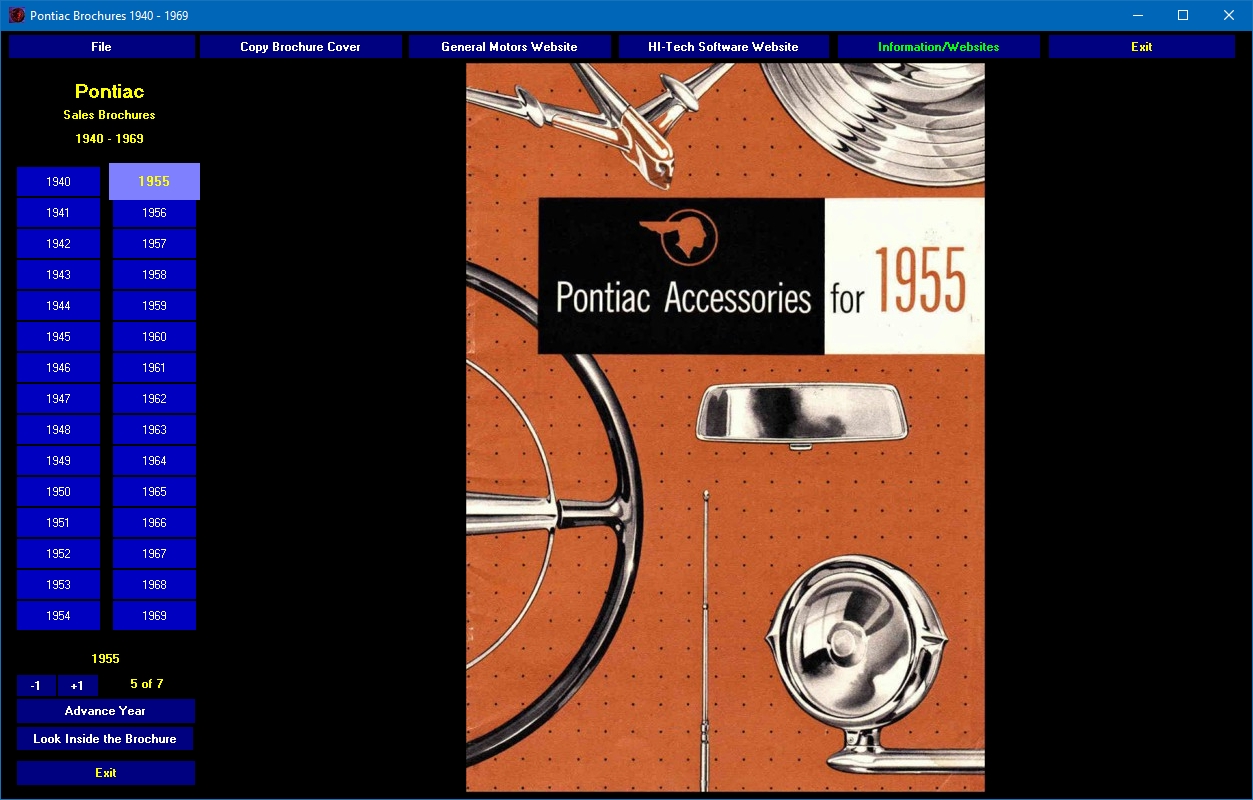
Task: Click Exit in the top menu bar
Action: [1141, 47]
